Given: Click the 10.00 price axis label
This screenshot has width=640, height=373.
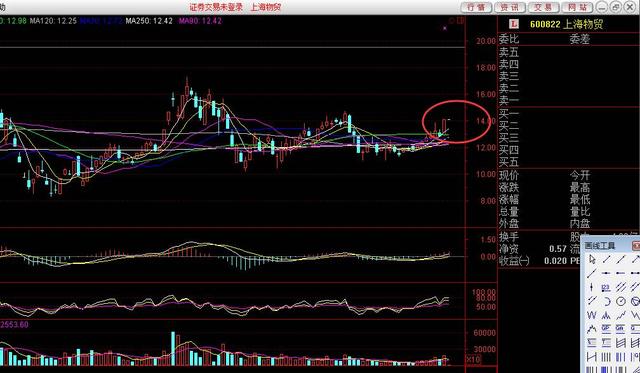Looking at the screenshot, I should 486,174.
